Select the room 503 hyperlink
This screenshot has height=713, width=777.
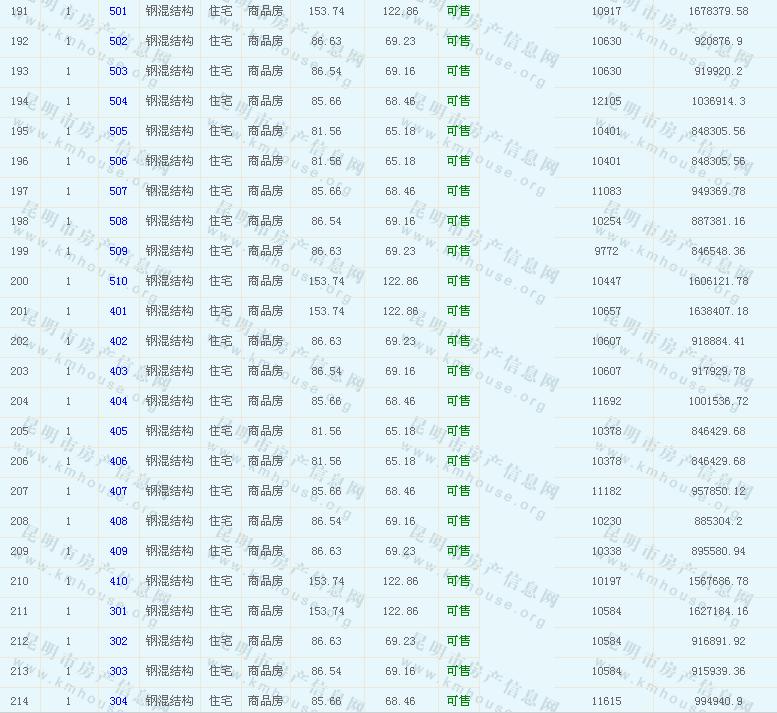[118, 71]
